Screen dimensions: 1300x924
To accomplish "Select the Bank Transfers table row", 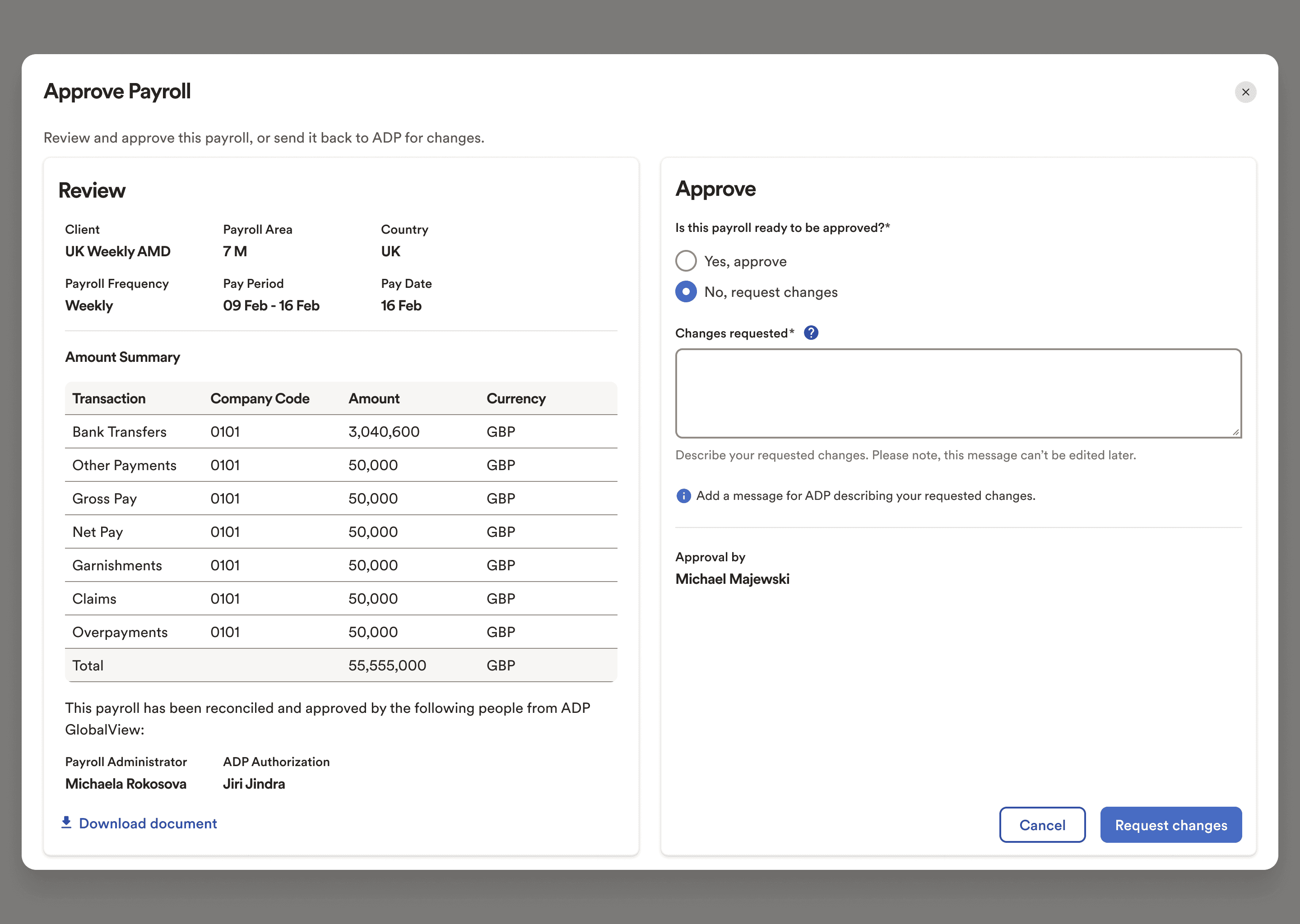I will point(340,432).
